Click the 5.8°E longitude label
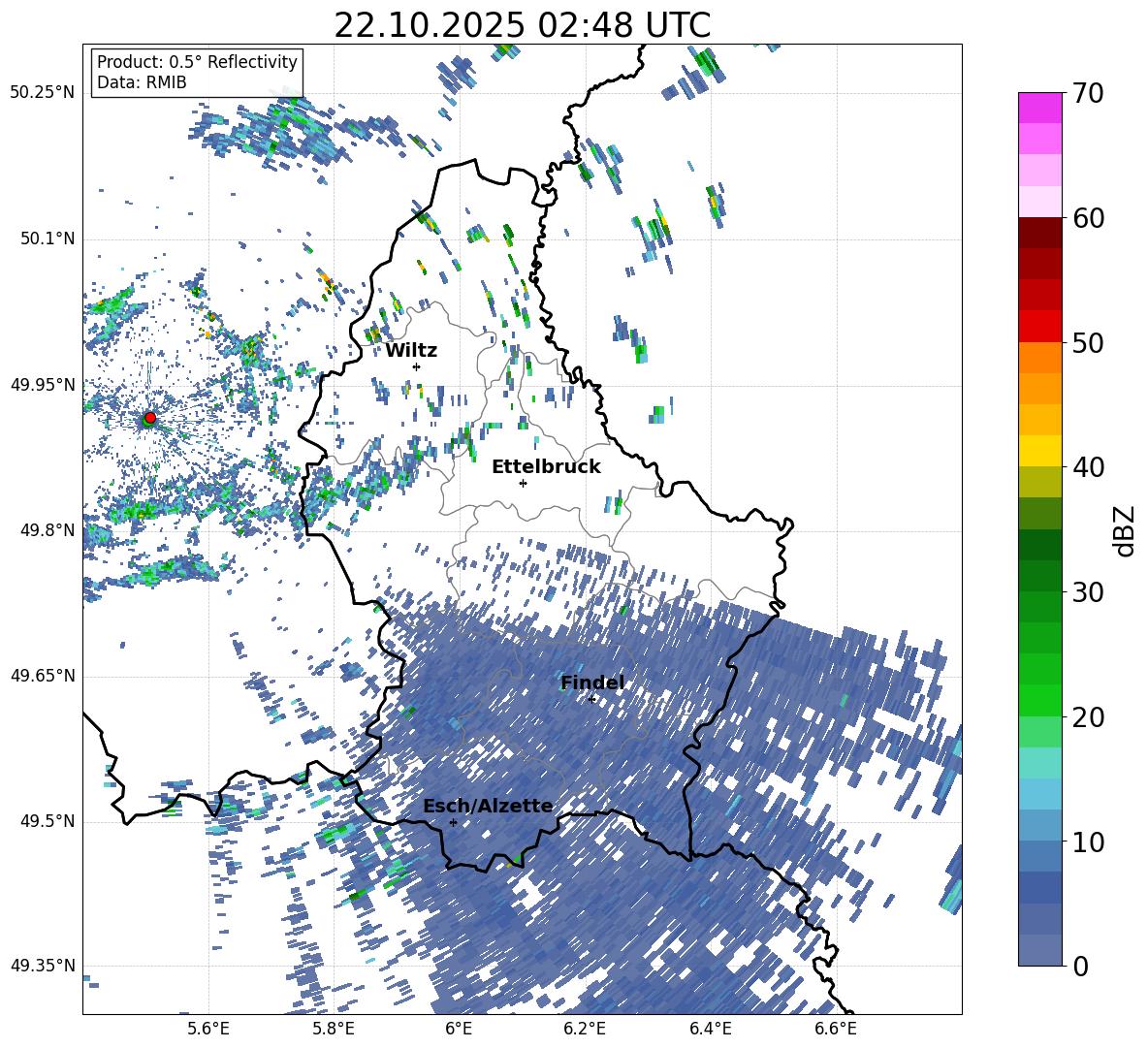 tap(334, 1029)
